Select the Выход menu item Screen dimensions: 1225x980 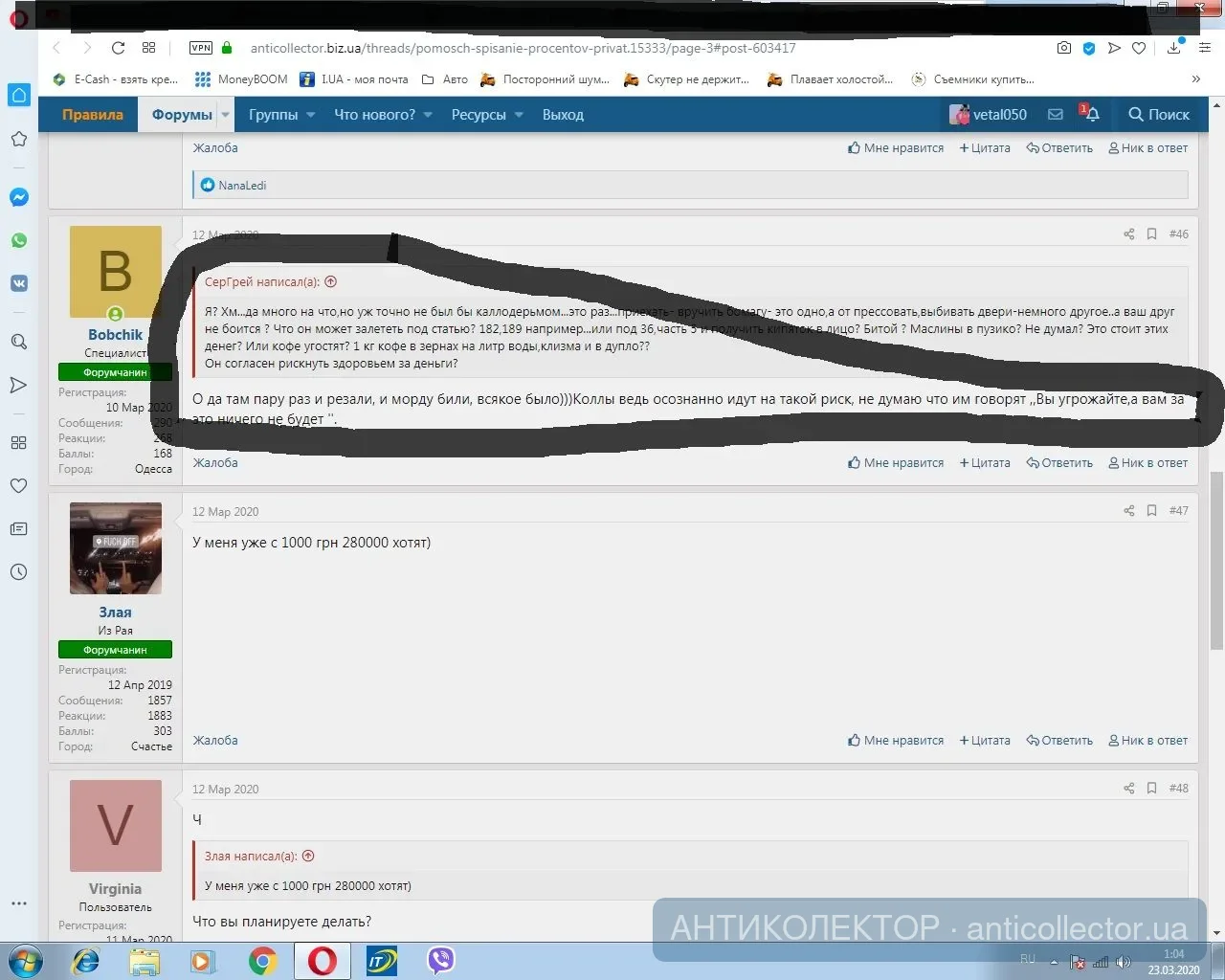(x=563, y=115)
